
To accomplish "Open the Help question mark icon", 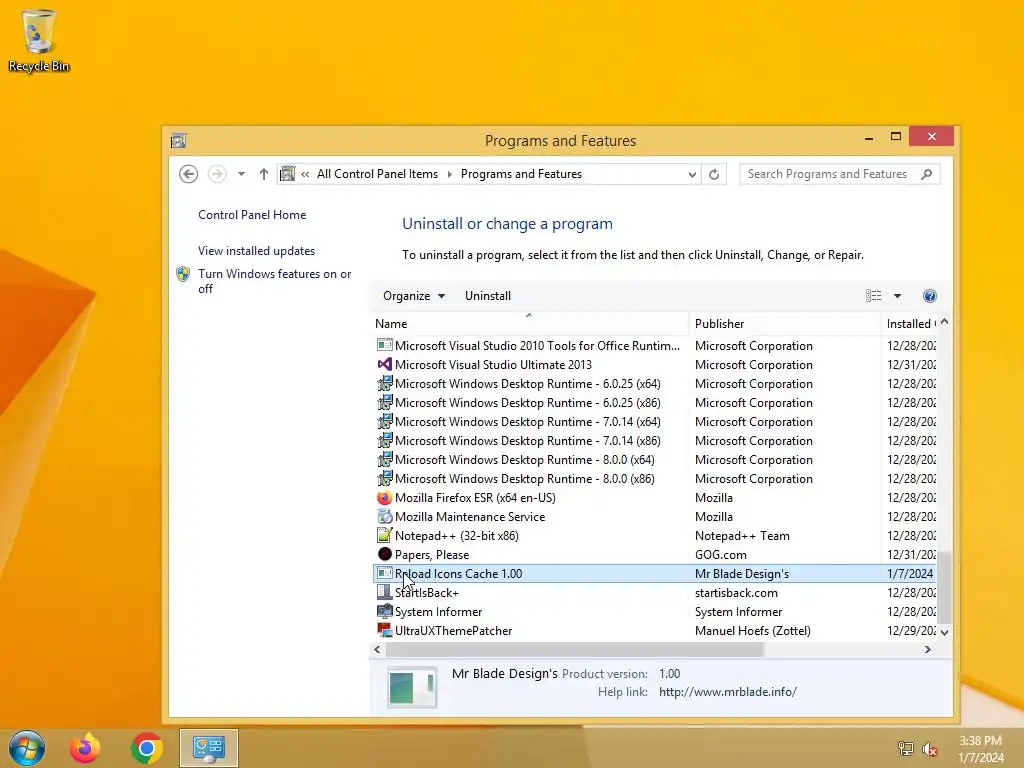I will 930,296.
